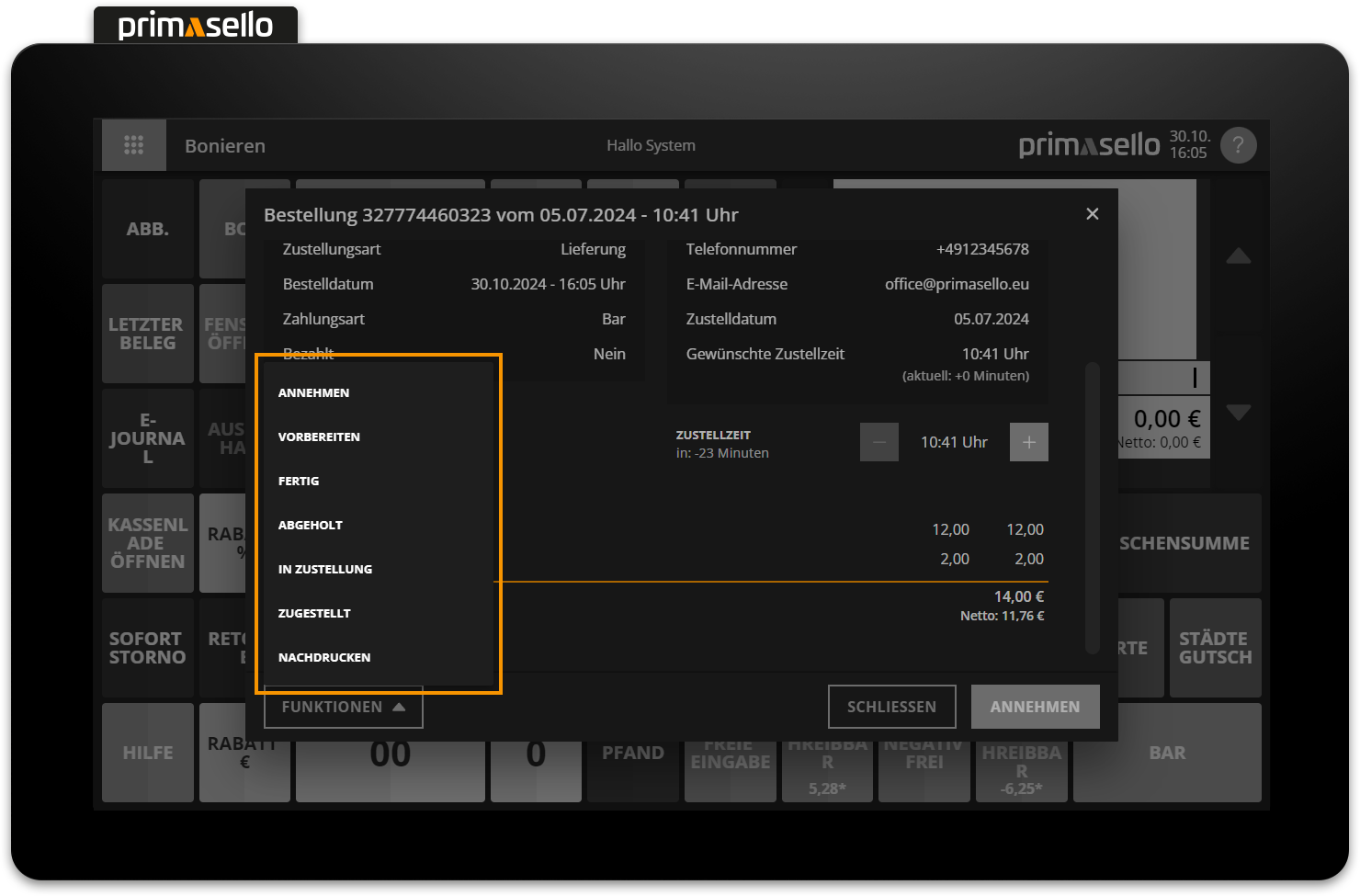The image size is (1360, 896).
Task: Open the apps grid menu icon
Action: point(134,145)
